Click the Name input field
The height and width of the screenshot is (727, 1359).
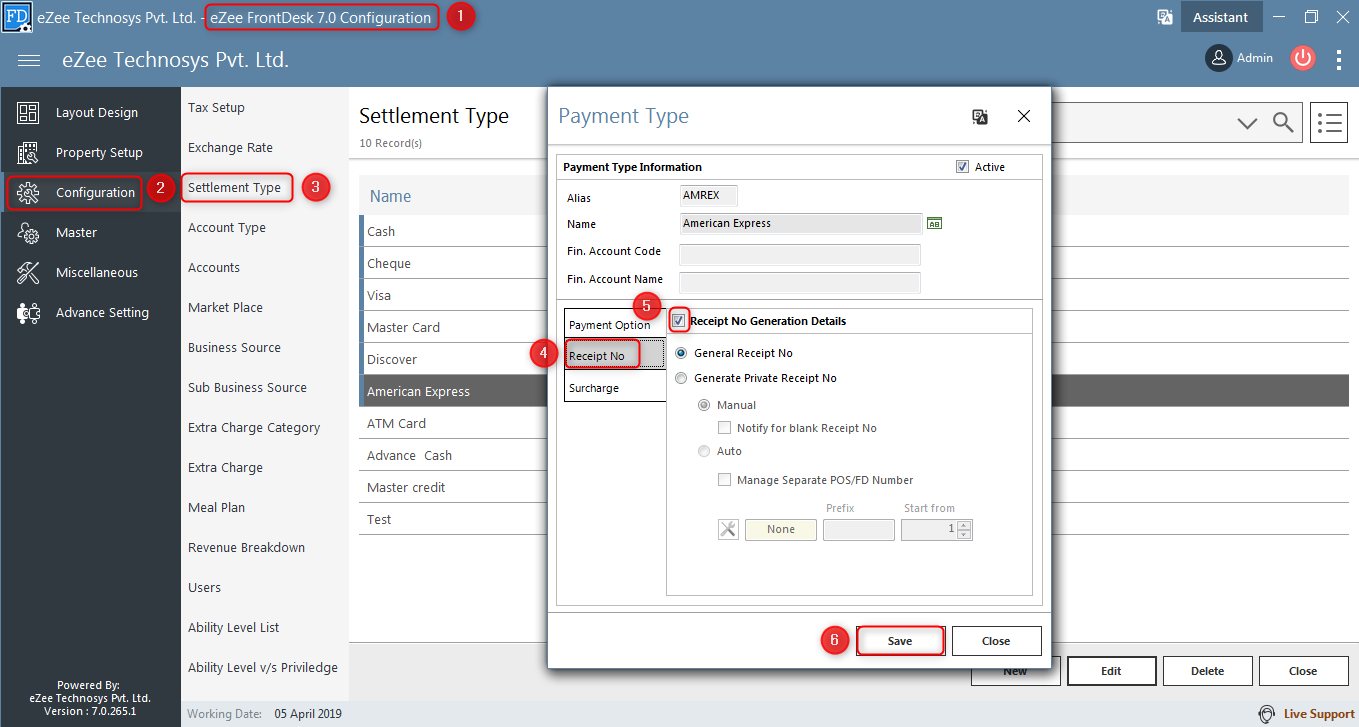(800, 224)
